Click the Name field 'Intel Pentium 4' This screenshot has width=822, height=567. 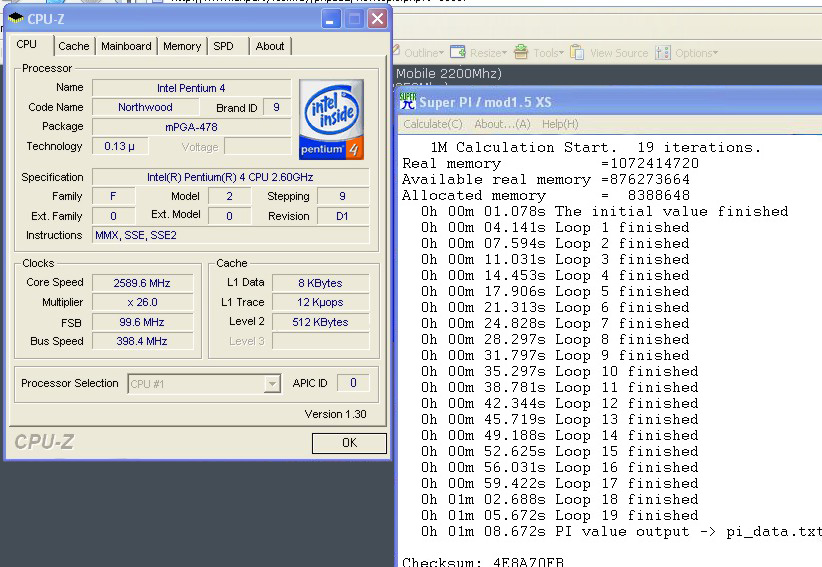pos(191,88)
